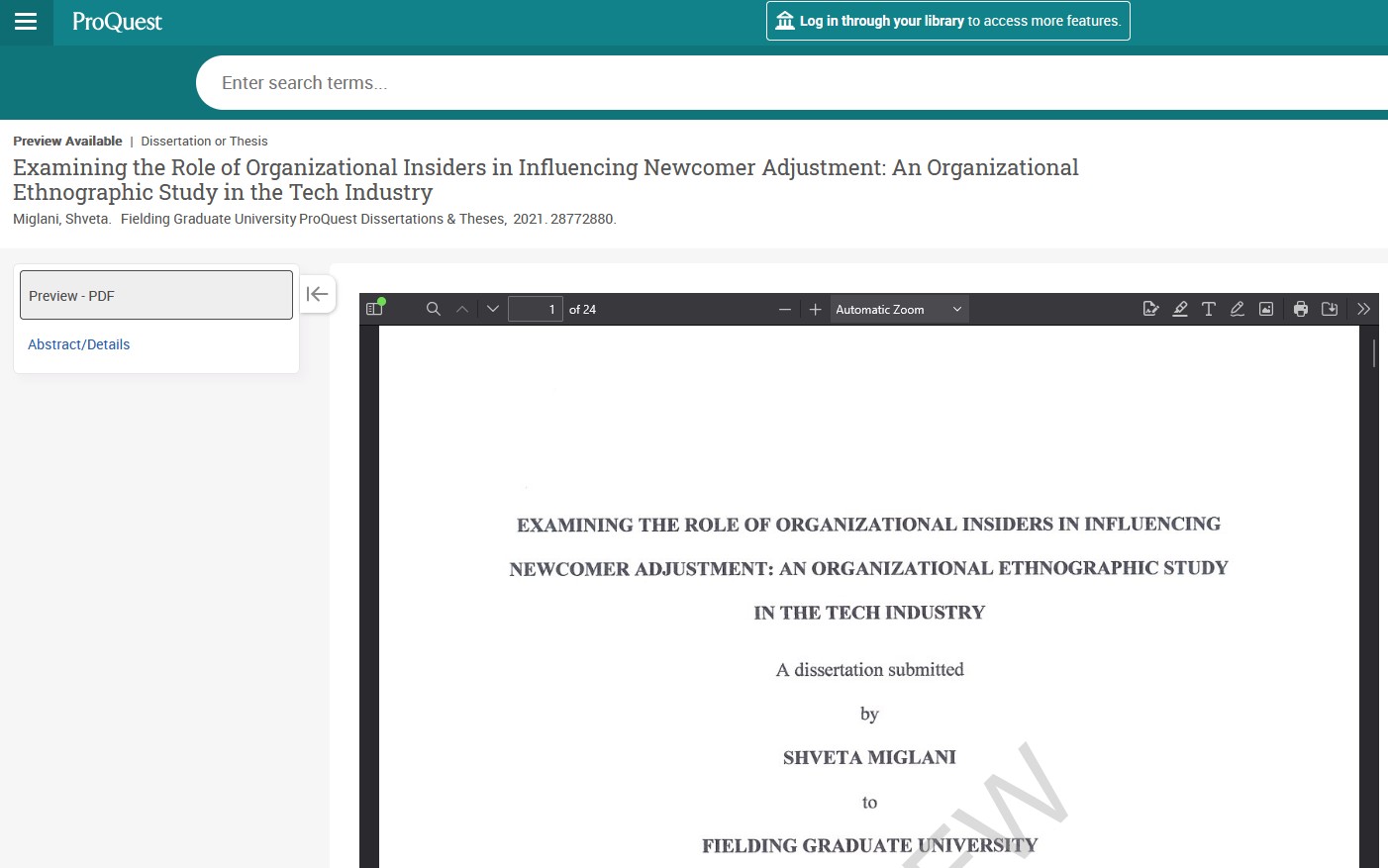Open the Abstract/Details link
The image size is (1388, 868).
pyautogui.click(x=79, y=344)
